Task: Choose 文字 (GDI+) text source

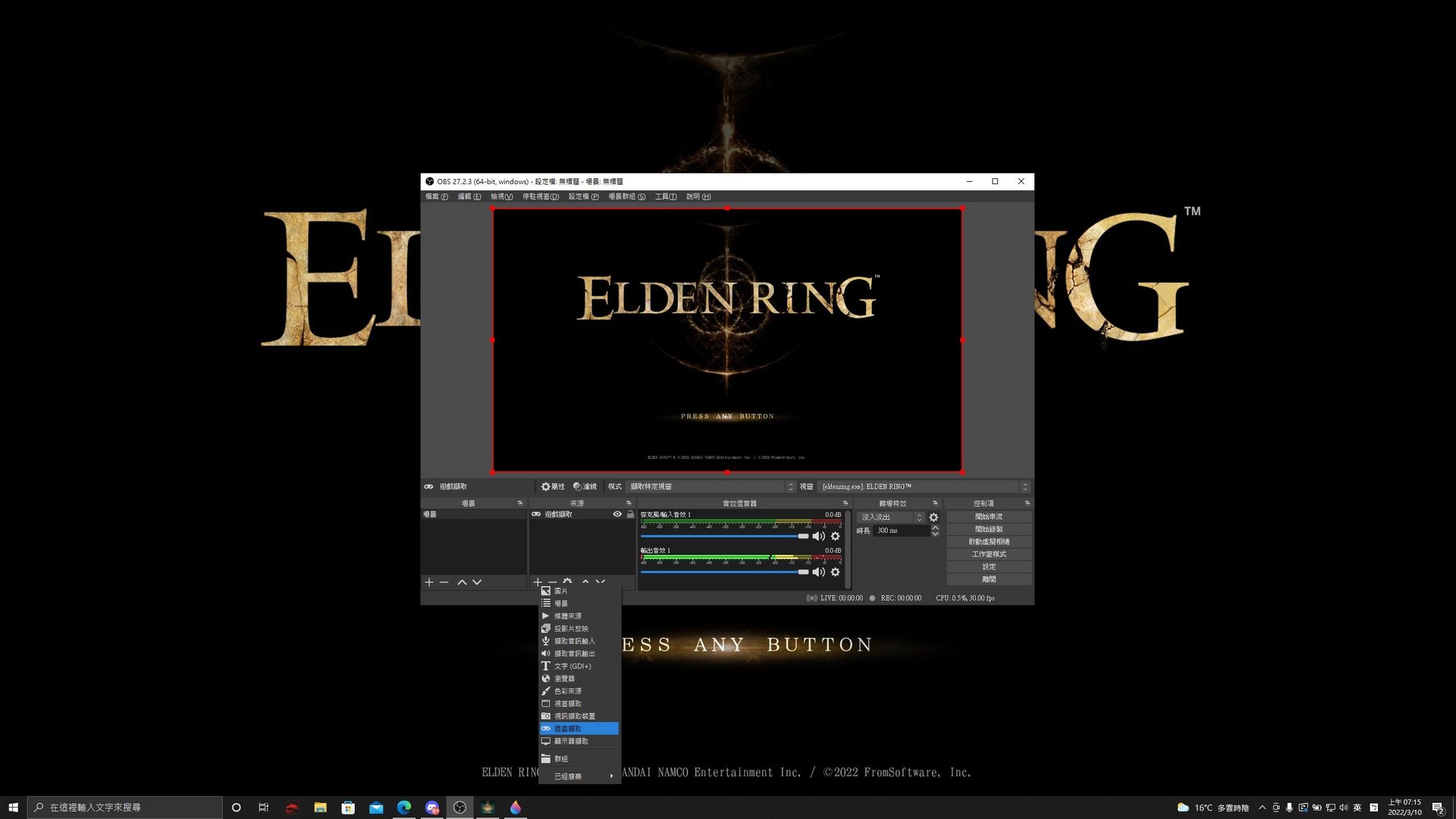Action: [580, 667]
